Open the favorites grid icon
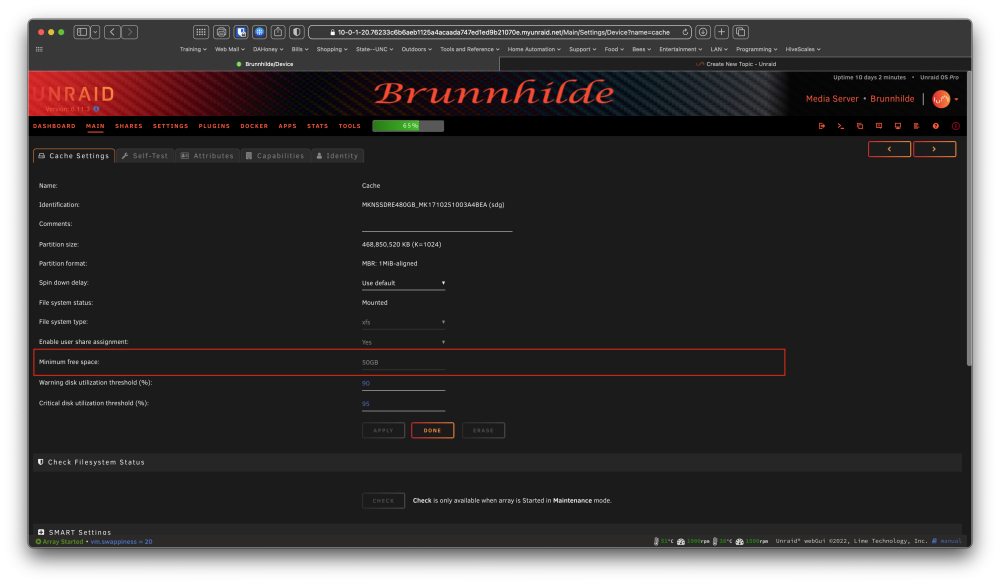Viewport: 1000px width, 585px height. (40, 49)
